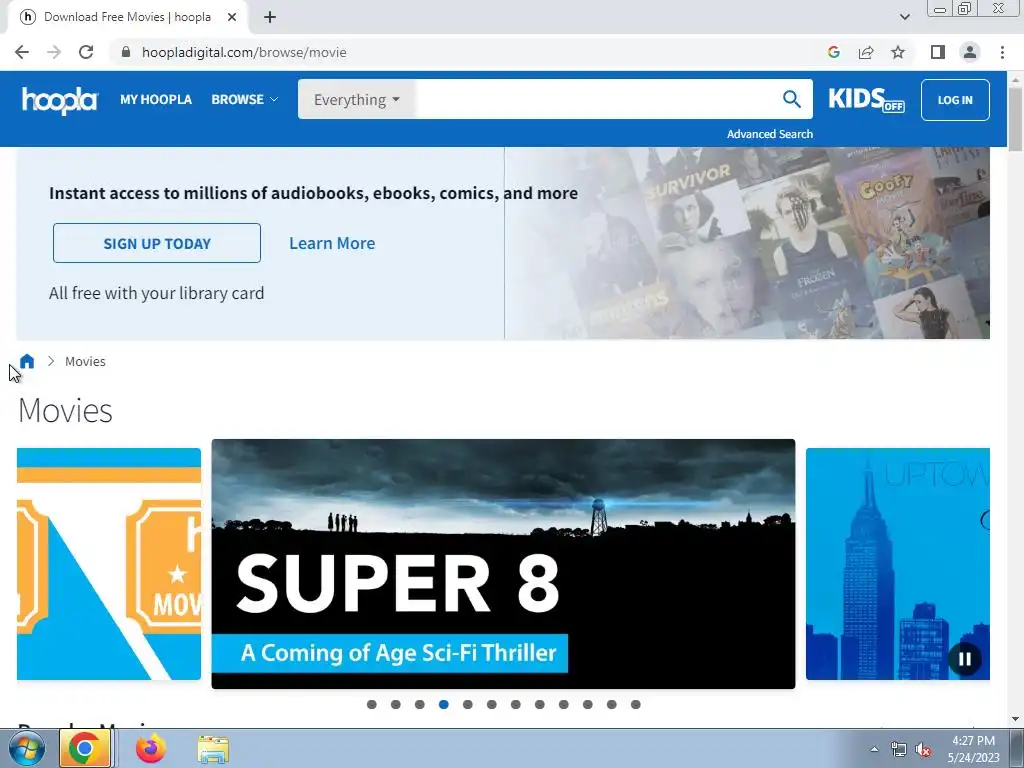Click the muted volume tray icon
The width and height of the screenshot is (1024, 768).
(923, 750)
